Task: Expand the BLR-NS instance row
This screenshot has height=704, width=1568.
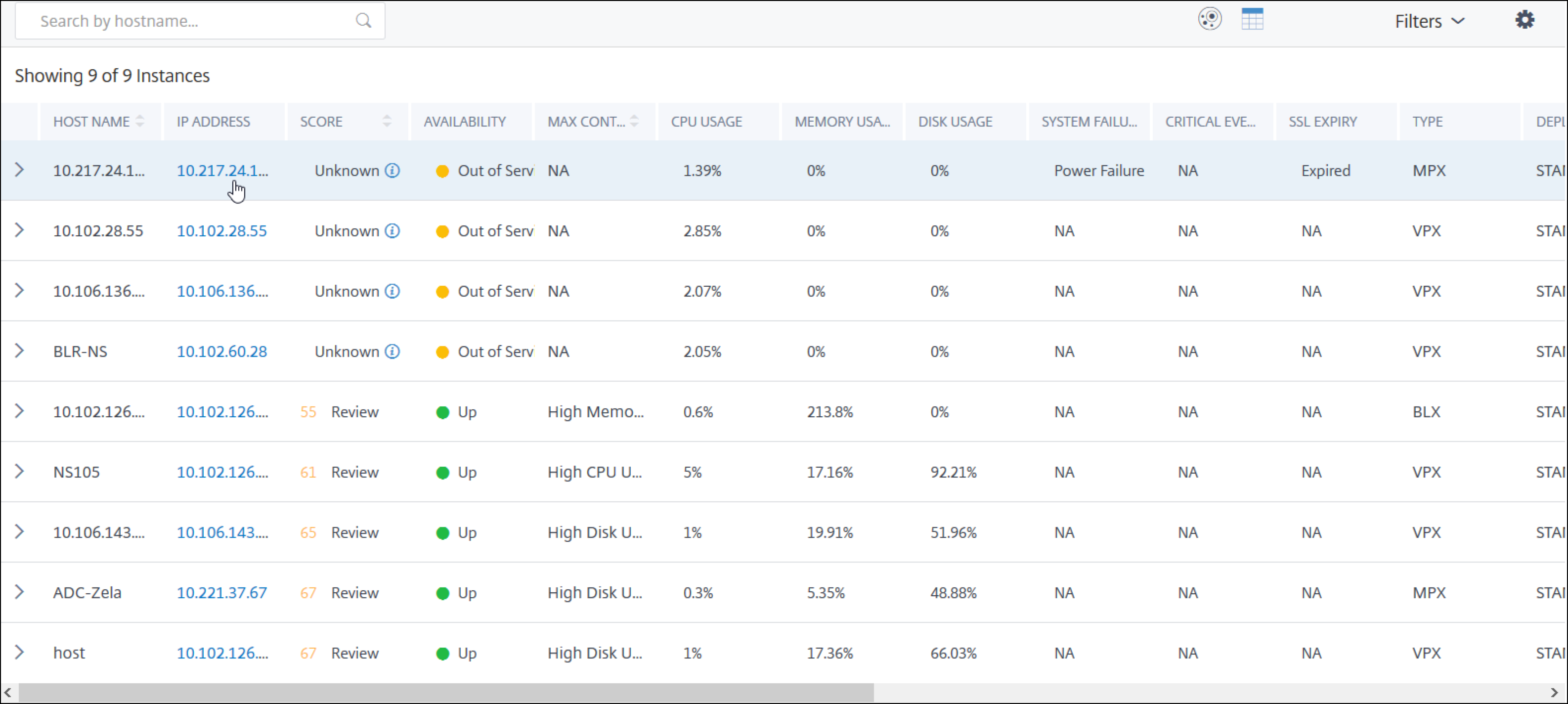Action: [x=19, y=351]
